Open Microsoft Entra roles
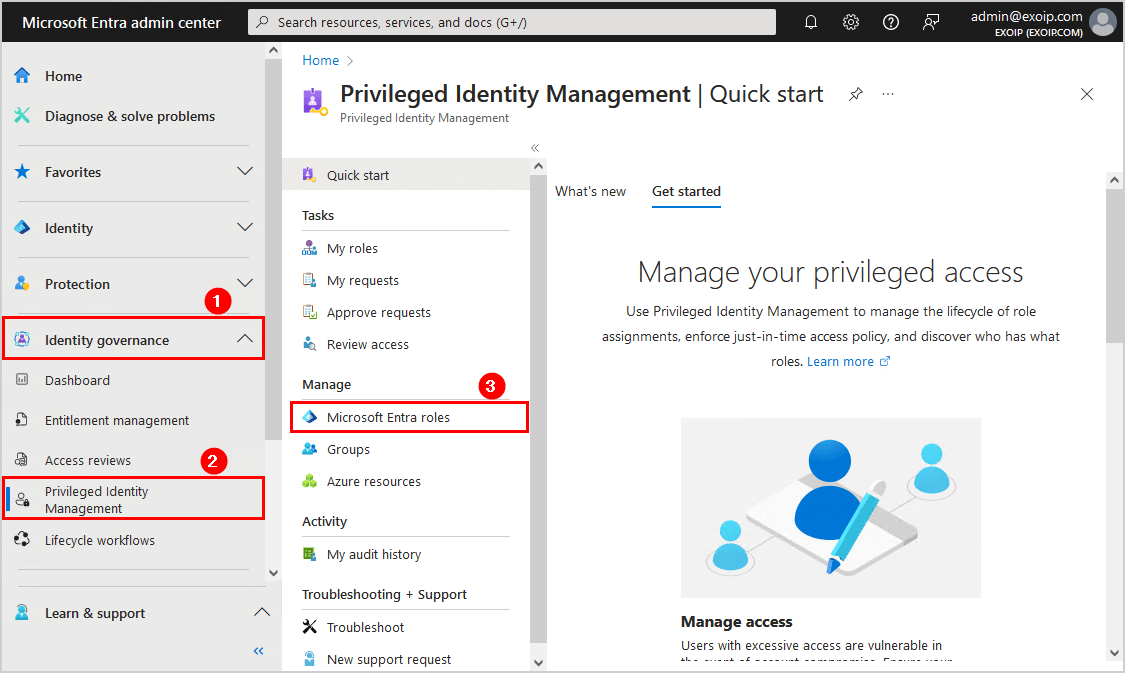The width and height of the screenshot is (1125, 673). [388, 417]
